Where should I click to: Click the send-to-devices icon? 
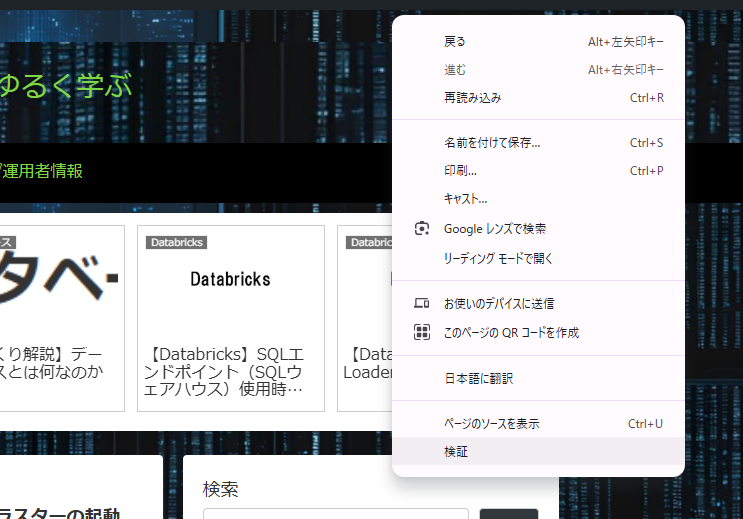[422, 303]
